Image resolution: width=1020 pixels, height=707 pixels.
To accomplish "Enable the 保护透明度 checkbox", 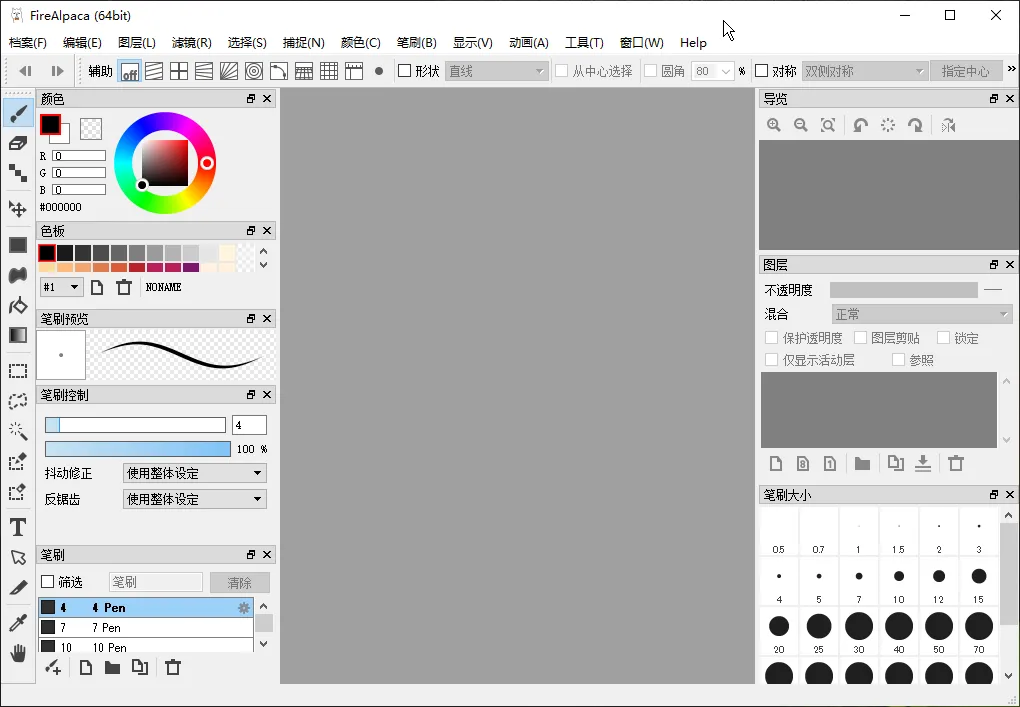I will (772, 338).
